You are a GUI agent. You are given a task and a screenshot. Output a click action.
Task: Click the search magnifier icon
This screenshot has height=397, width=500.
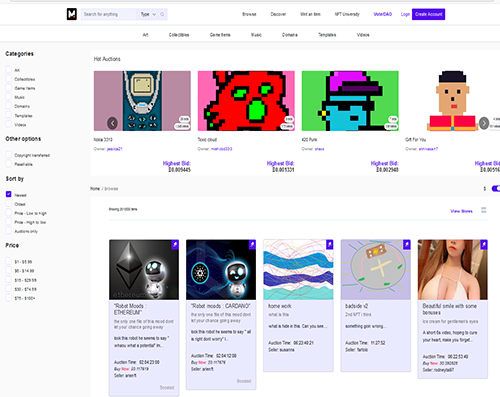coord(162,14)
